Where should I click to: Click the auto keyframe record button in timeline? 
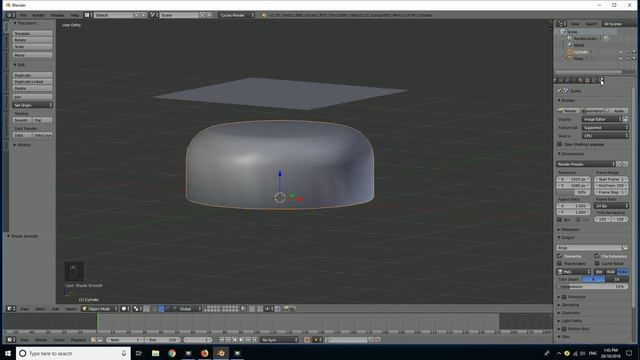[x=307, y=340]
